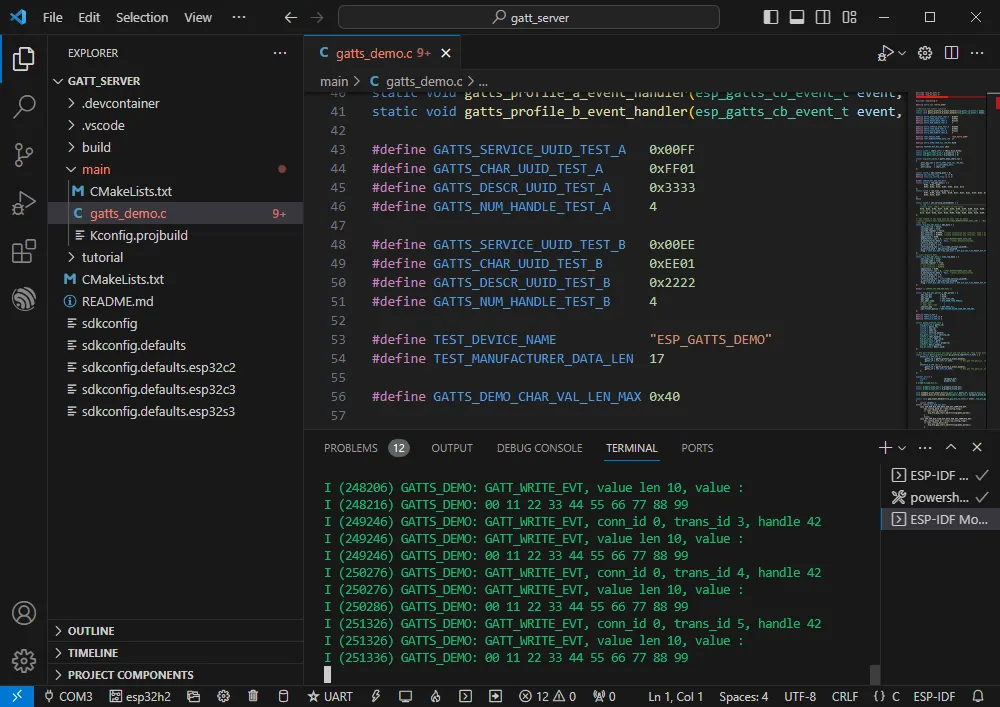Open the Extensions view

pos(24,252)
